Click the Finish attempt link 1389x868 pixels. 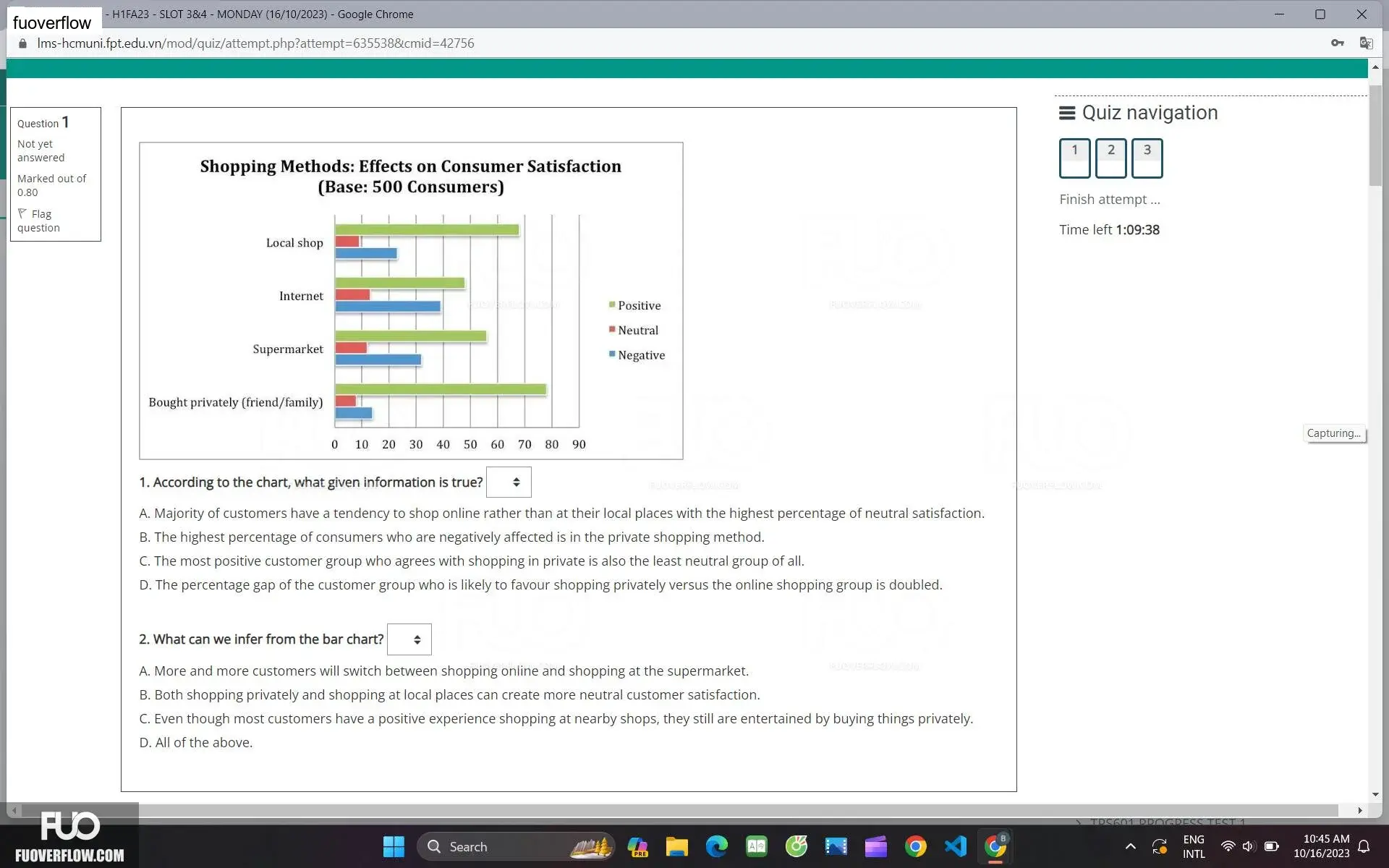coord(1109,199)
